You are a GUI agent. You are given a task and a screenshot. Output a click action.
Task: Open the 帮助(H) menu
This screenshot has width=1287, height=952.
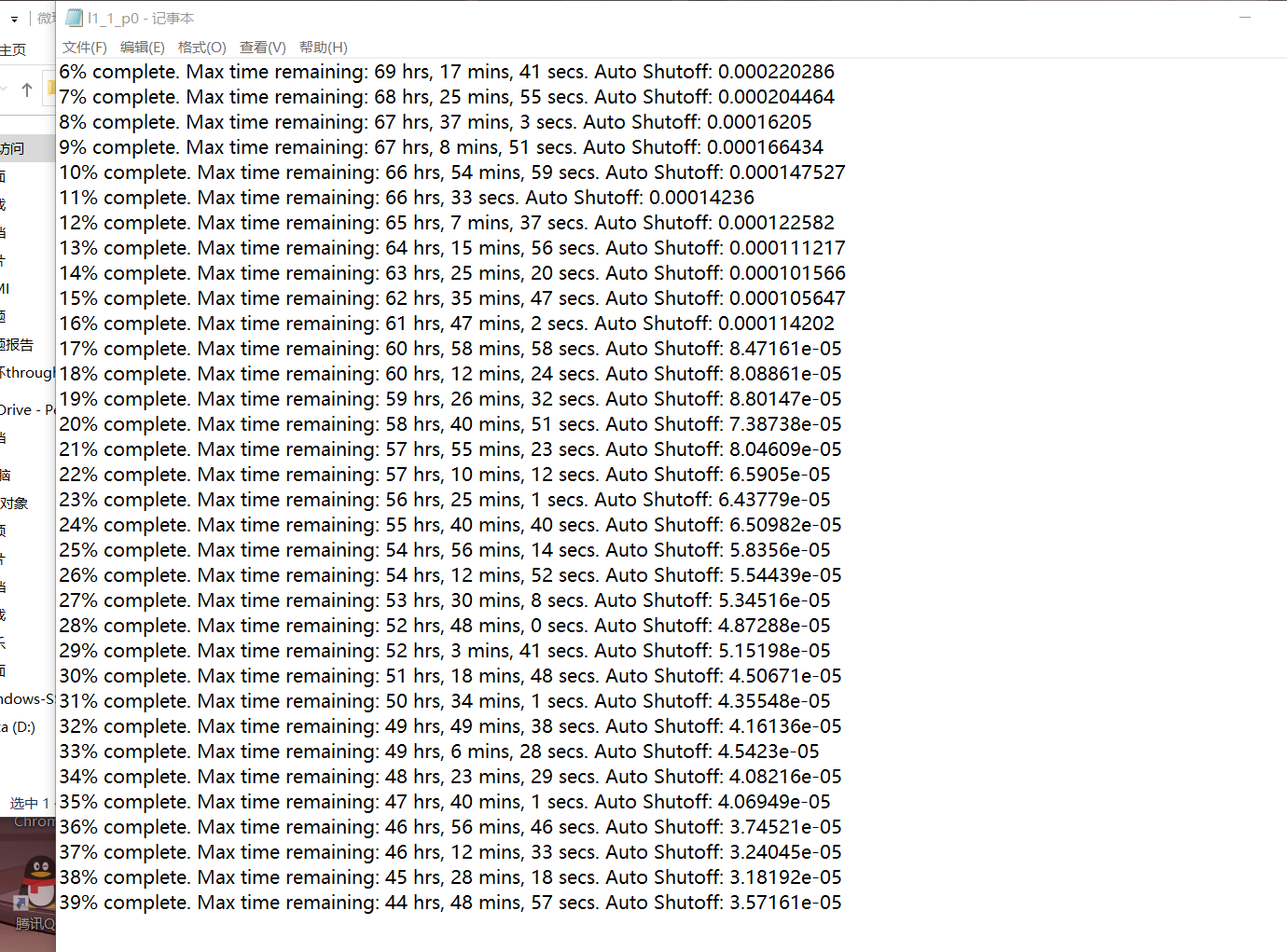click(324, 47)
